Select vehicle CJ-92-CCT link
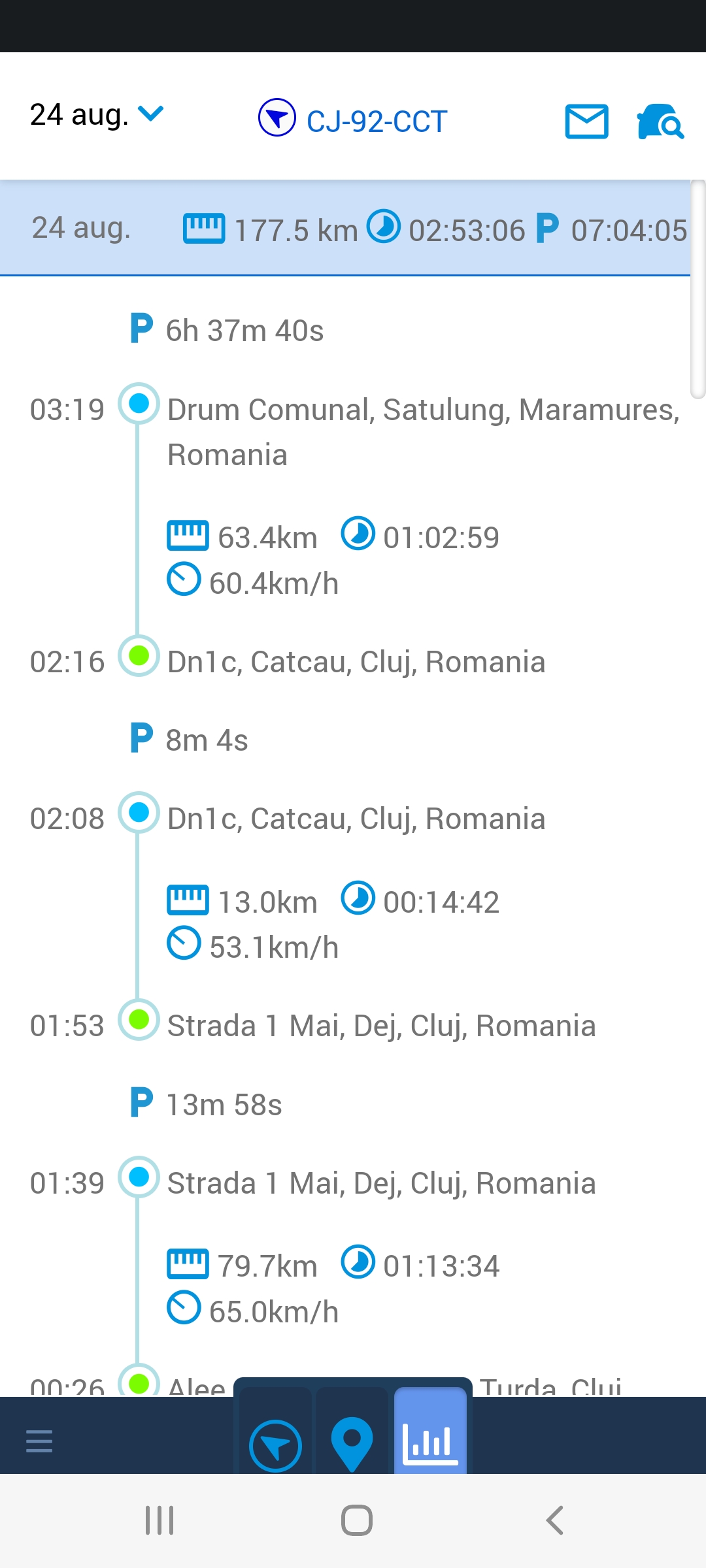706x1568 pixels. 377,122
